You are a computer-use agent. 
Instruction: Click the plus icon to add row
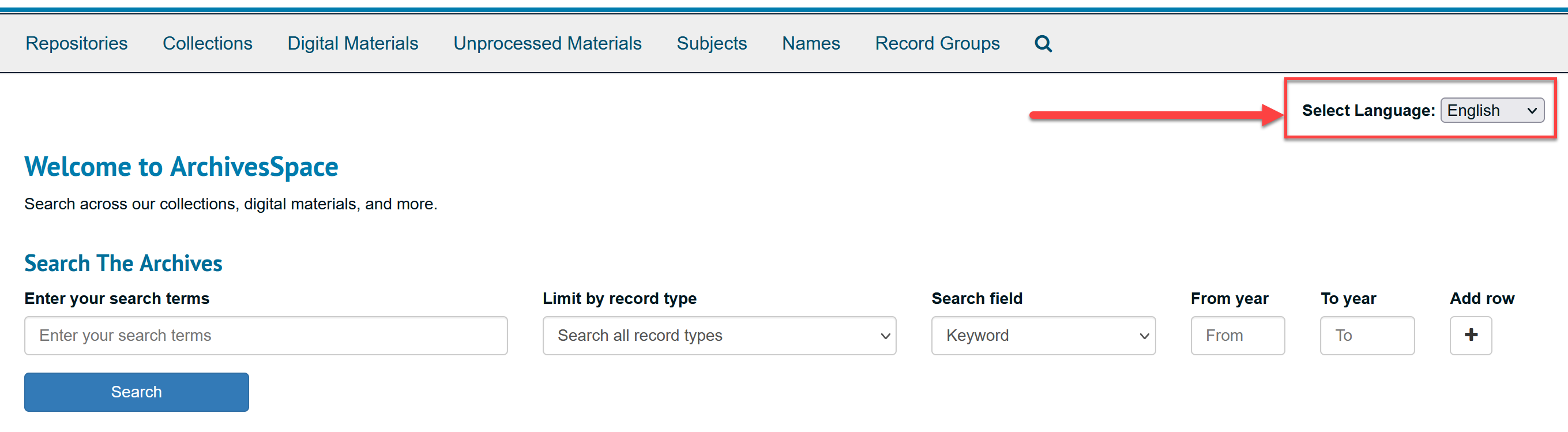[x=1470, y=335]
